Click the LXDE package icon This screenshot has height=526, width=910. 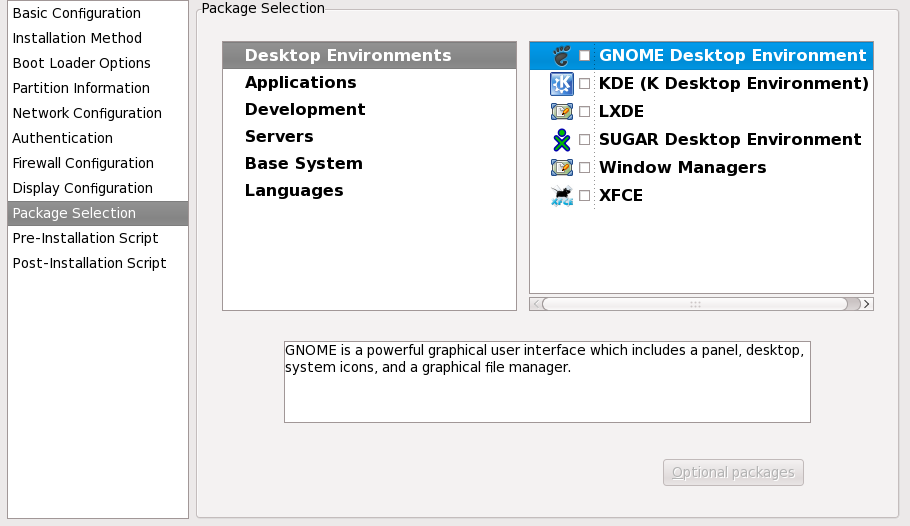[x=561, y=112]
